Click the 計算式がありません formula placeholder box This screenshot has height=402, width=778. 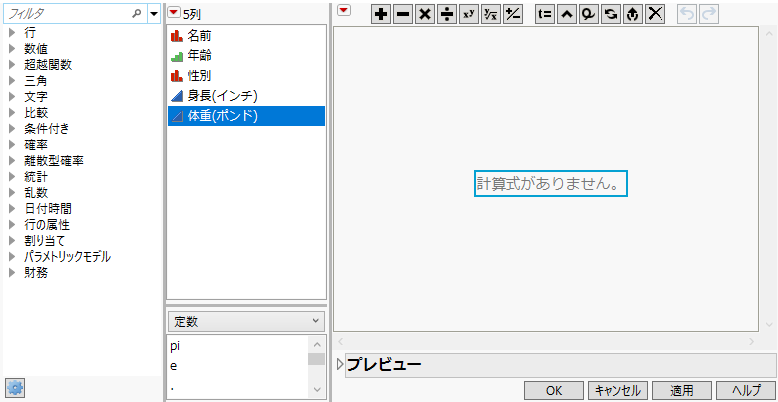(551, 184)
